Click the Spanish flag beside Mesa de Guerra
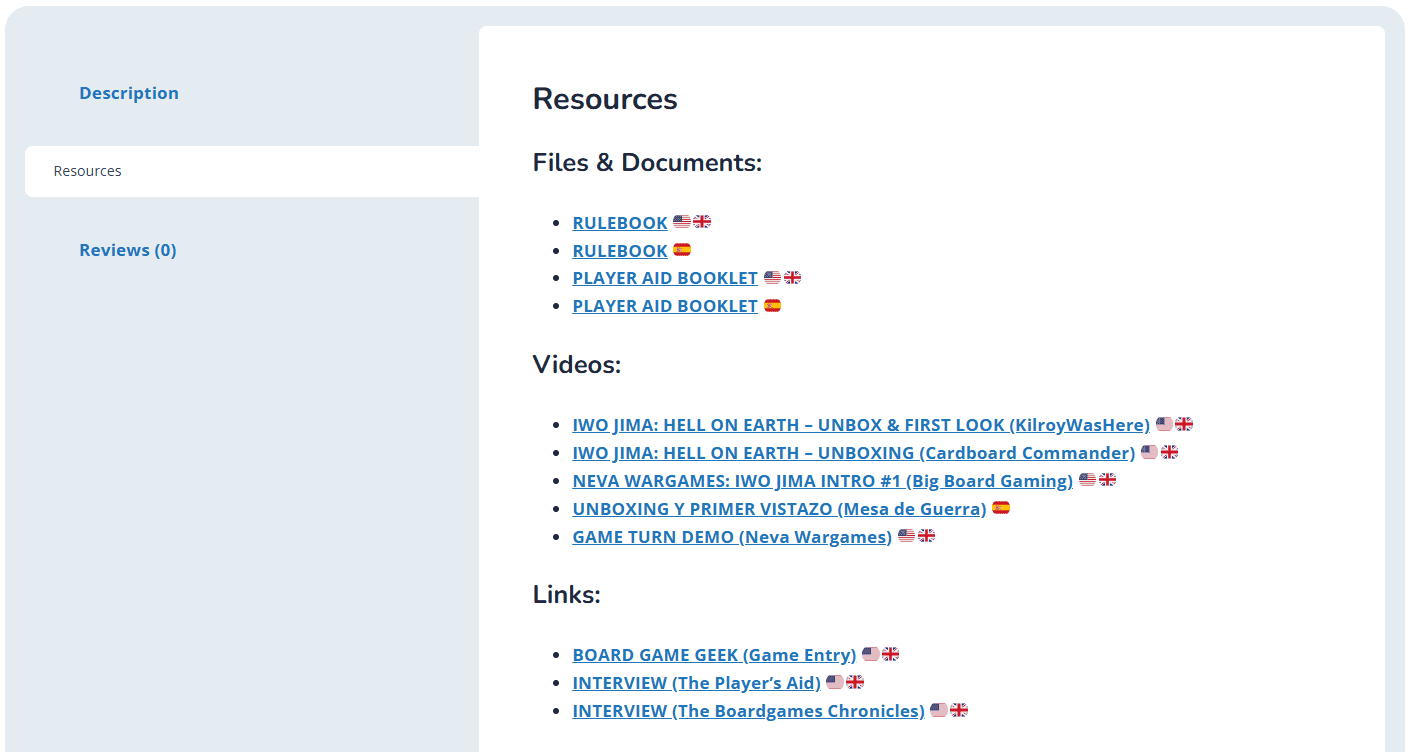The height and width of the screenshot is (752, 1414). (1001, 508)
